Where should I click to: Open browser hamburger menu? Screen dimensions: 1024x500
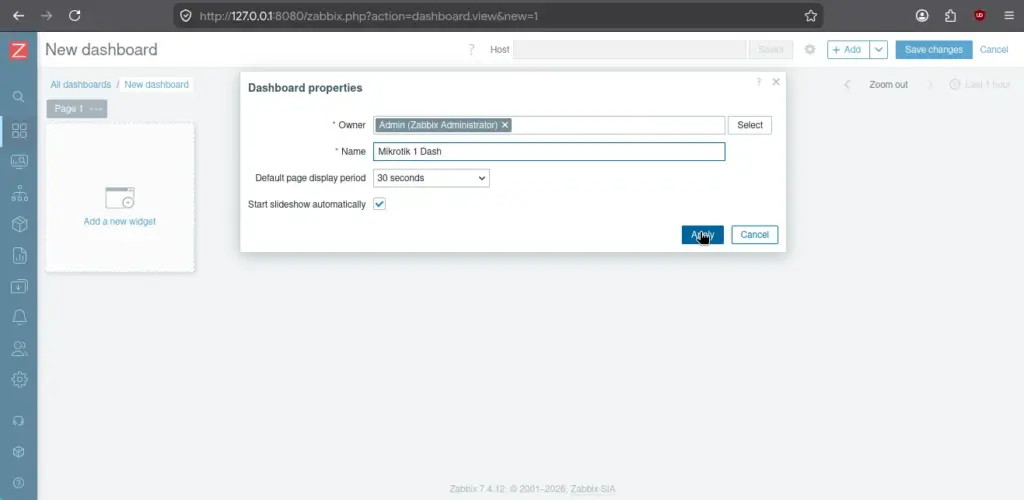[x=1009, y=16]
